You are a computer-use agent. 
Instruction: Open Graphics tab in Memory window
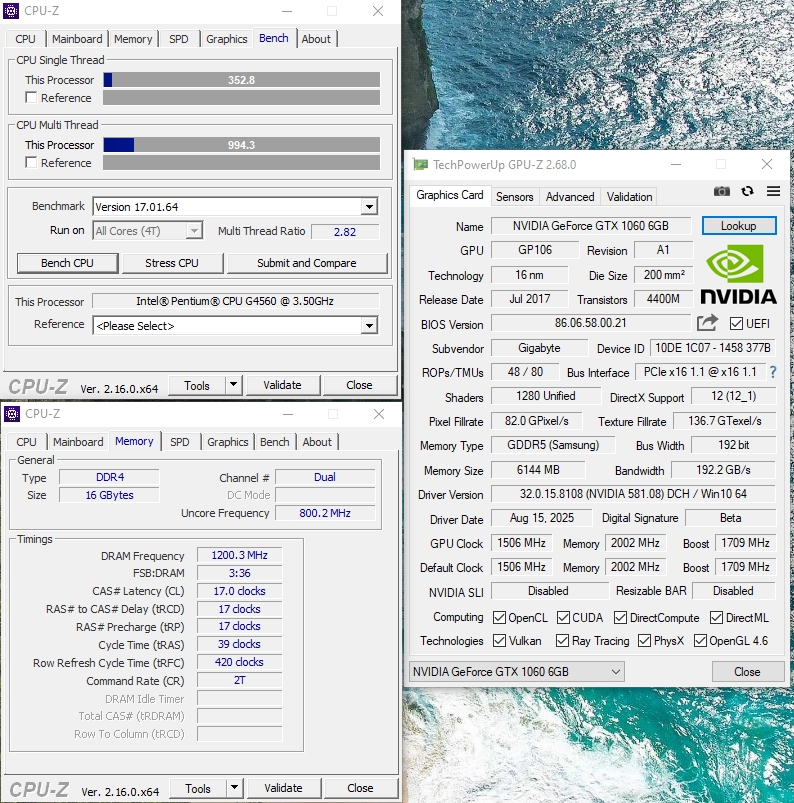[x=227, y=442]
